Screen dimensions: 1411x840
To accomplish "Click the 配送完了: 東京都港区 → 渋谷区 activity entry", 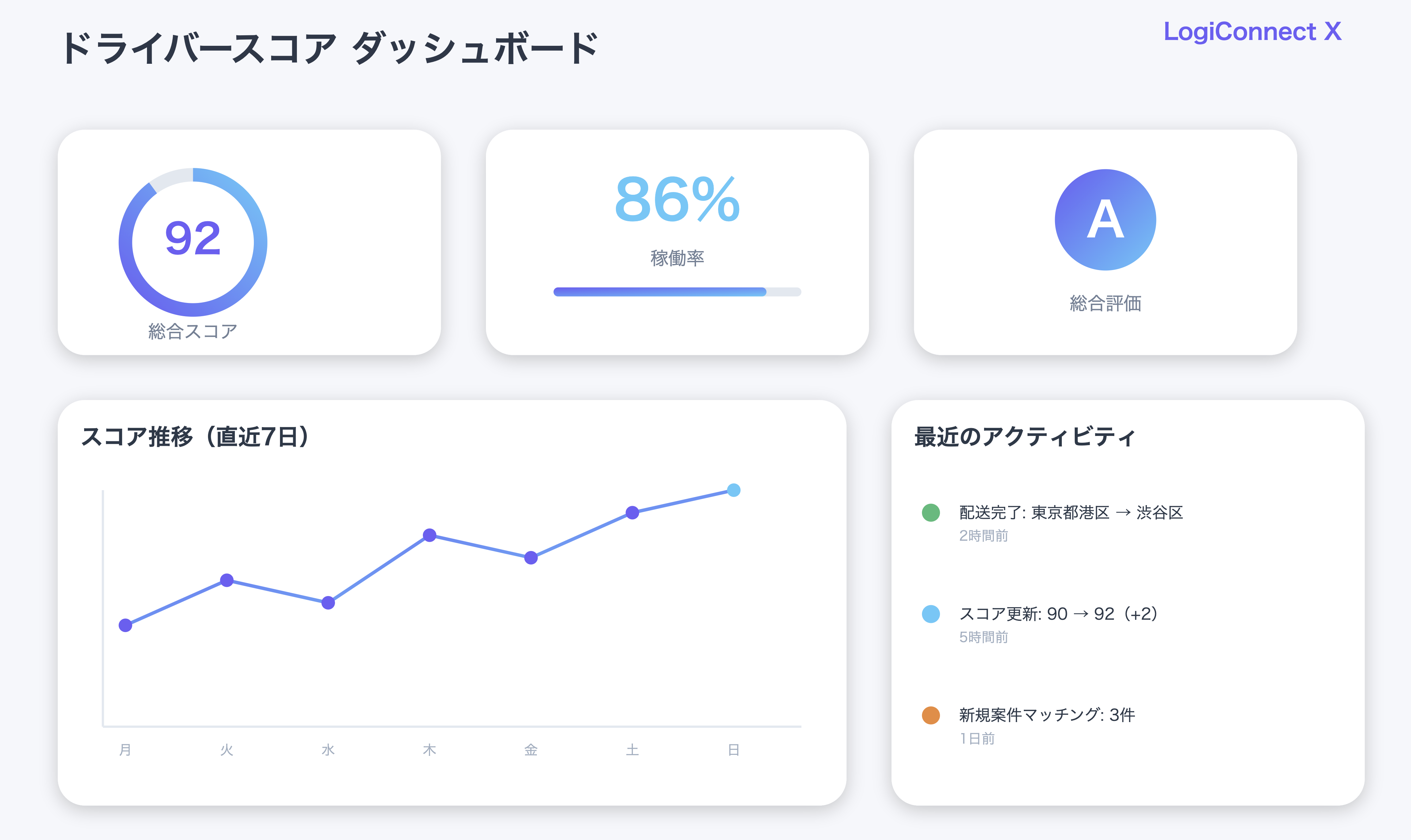I will click(1071, 512).
